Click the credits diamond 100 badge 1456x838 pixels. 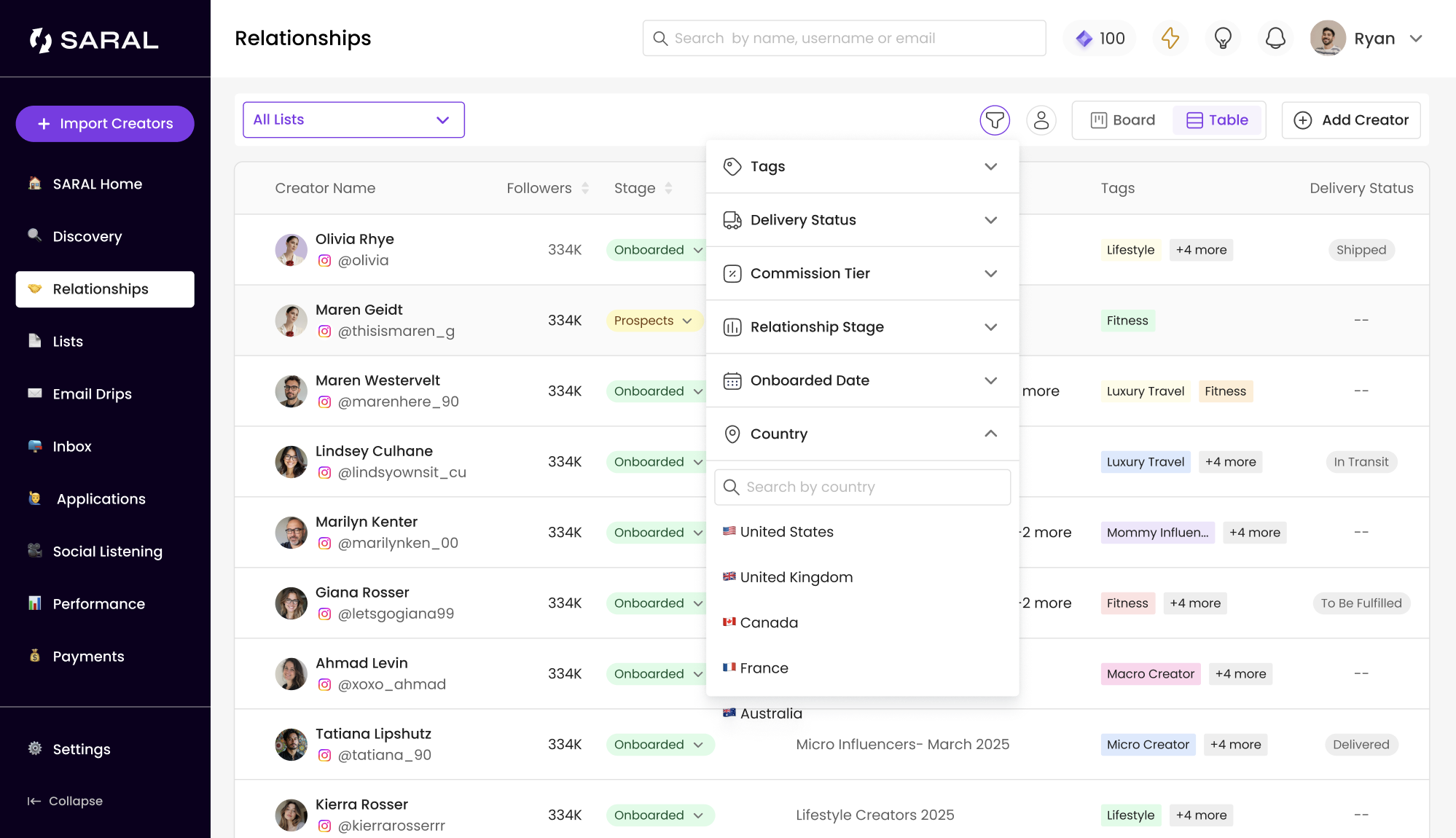click(1100, 38)
